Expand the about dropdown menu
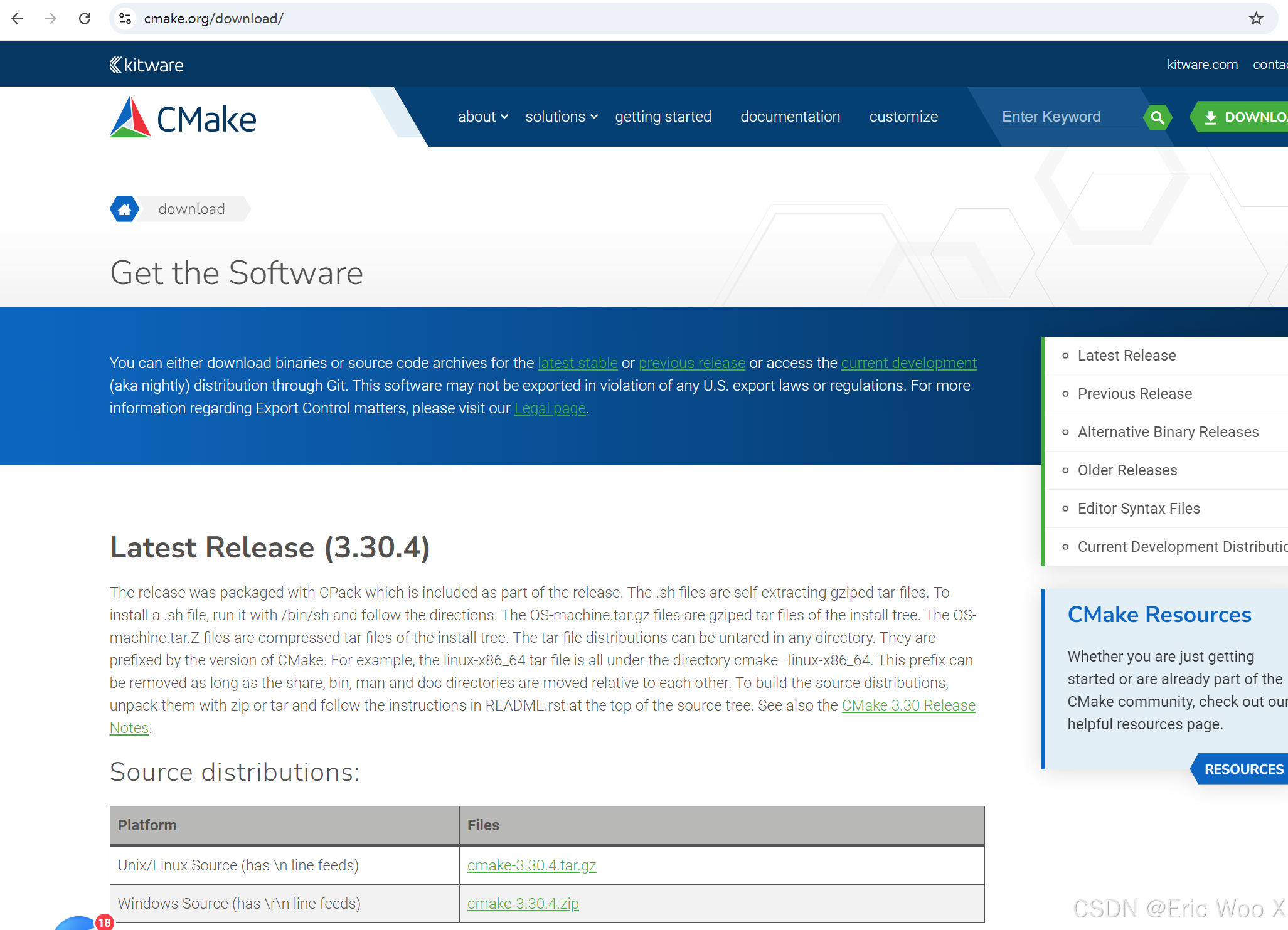This screenshot has height=930, width=1288. click(x=478, y=117)
